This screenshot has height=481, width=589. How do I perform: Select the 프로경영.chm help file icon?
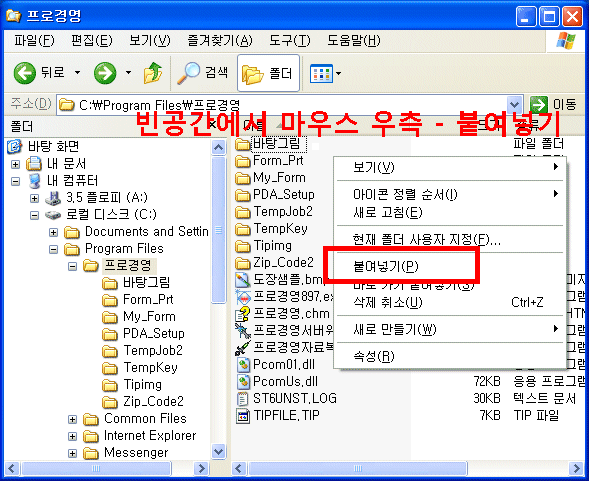coord(243,313)
